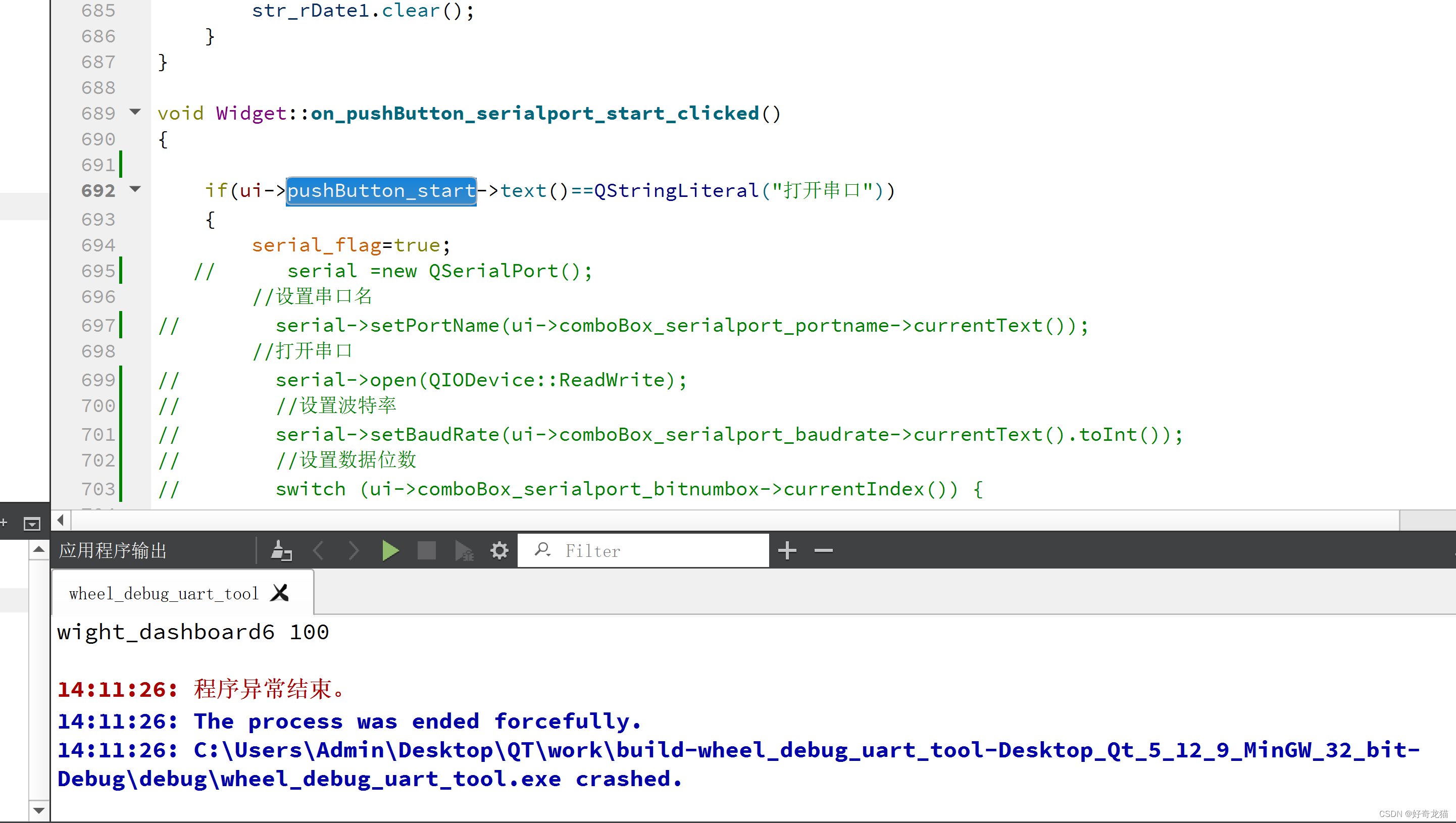1456x823 pixels.
Task: Collapse the if block at line 692
Action: coord(135,189)
